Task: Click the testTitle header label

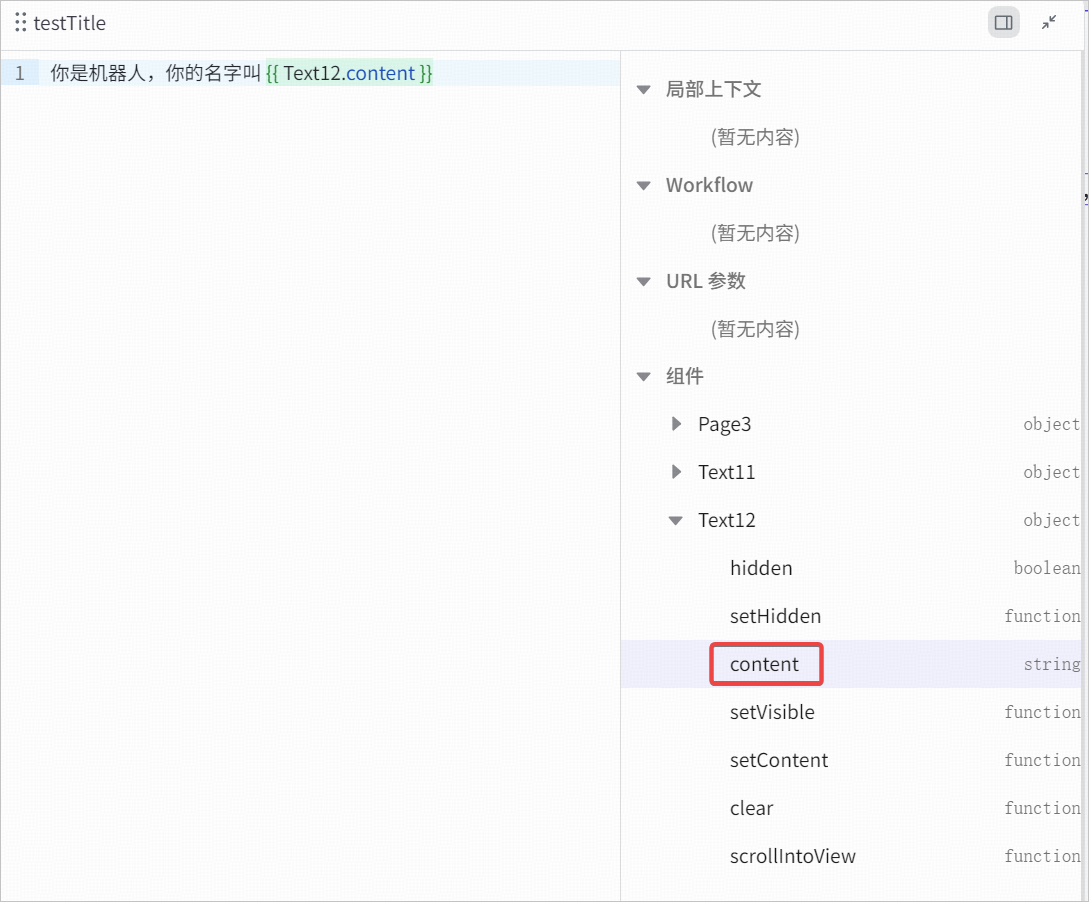Action: click(x=69, y=23)
